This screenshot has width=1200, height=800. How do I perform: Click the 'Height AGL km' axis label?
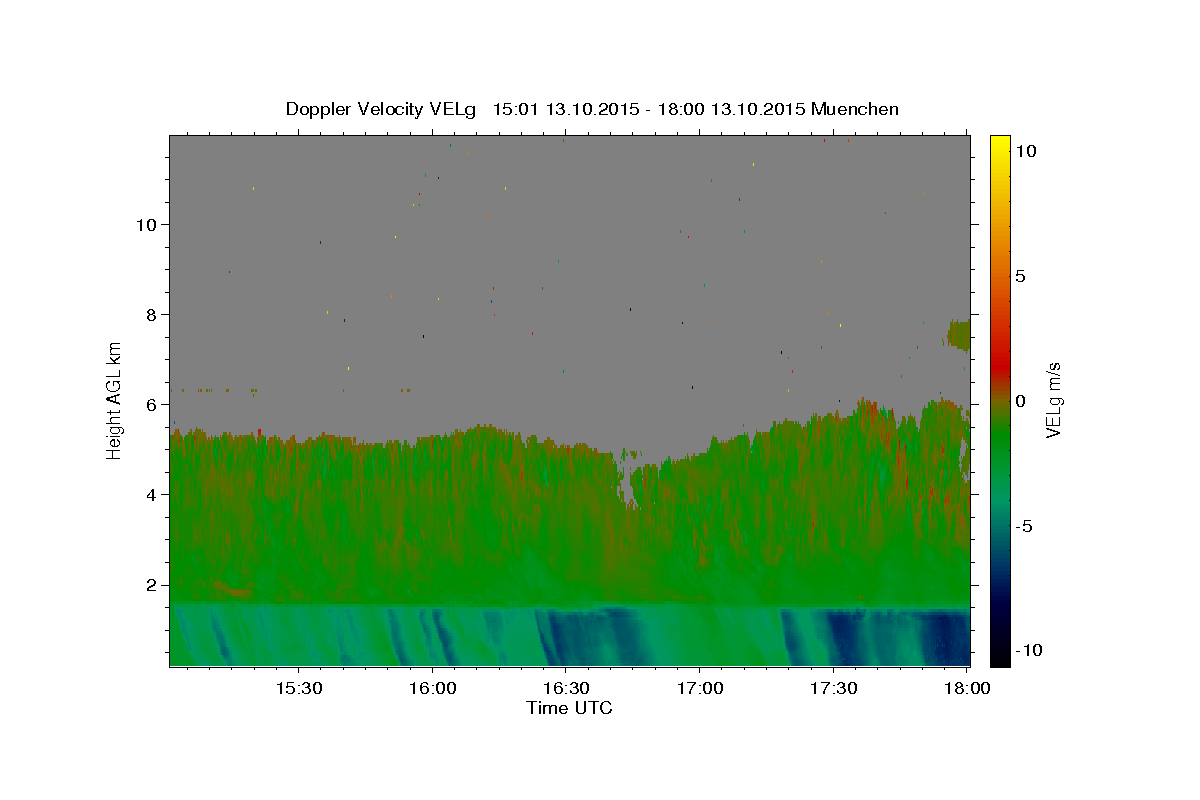[115, 401]
